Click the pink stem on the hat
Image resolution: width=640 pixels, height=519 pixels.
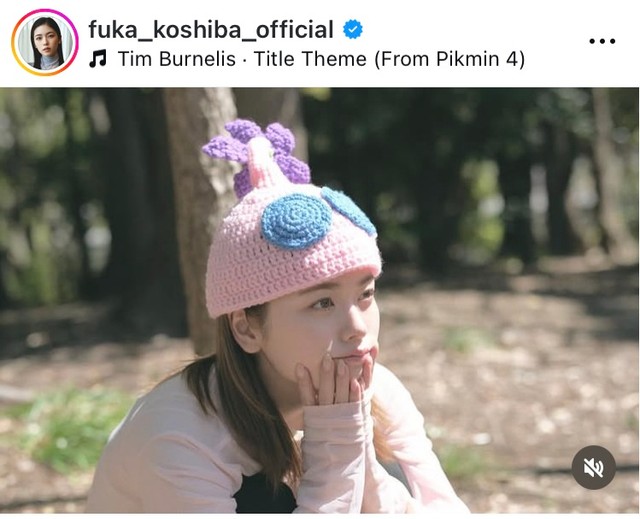(264, 163)
